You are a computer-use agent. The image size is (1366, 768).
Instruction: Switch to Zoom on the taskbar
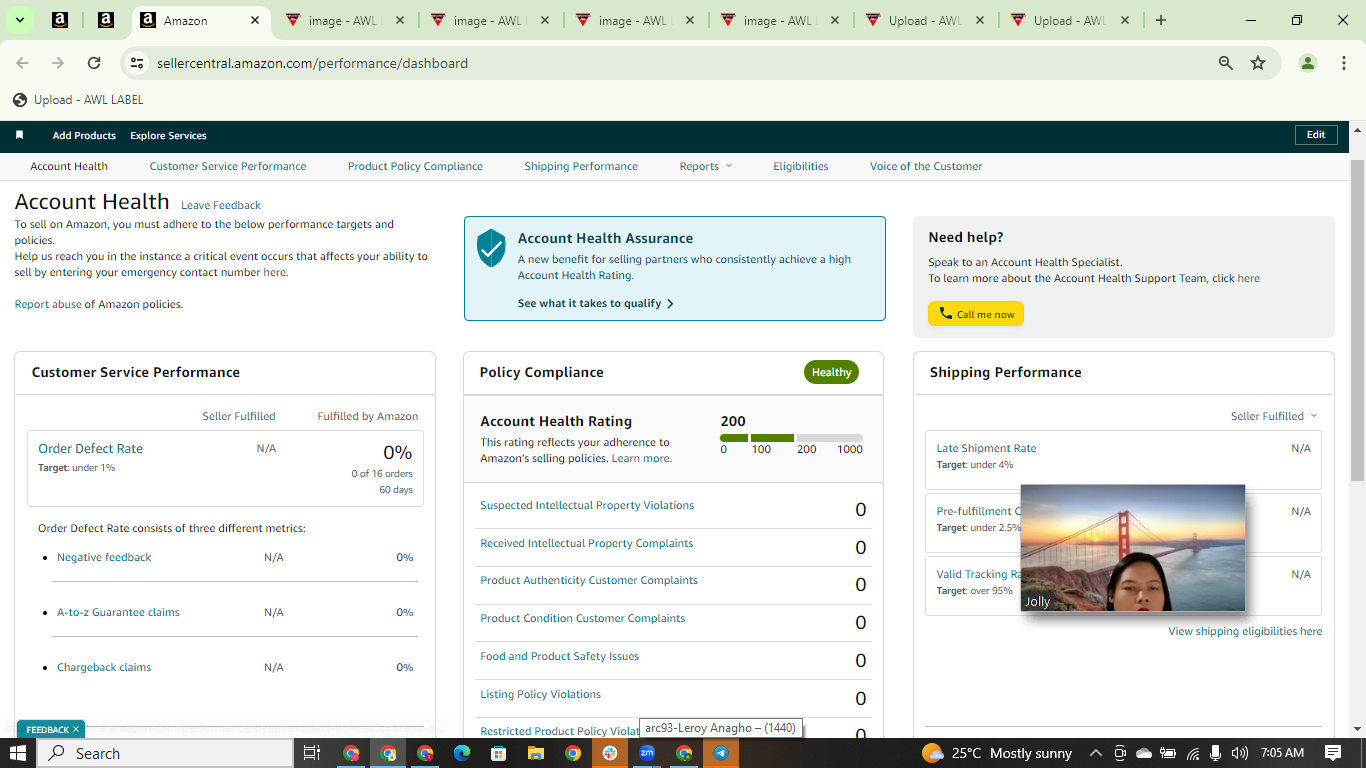647,753
